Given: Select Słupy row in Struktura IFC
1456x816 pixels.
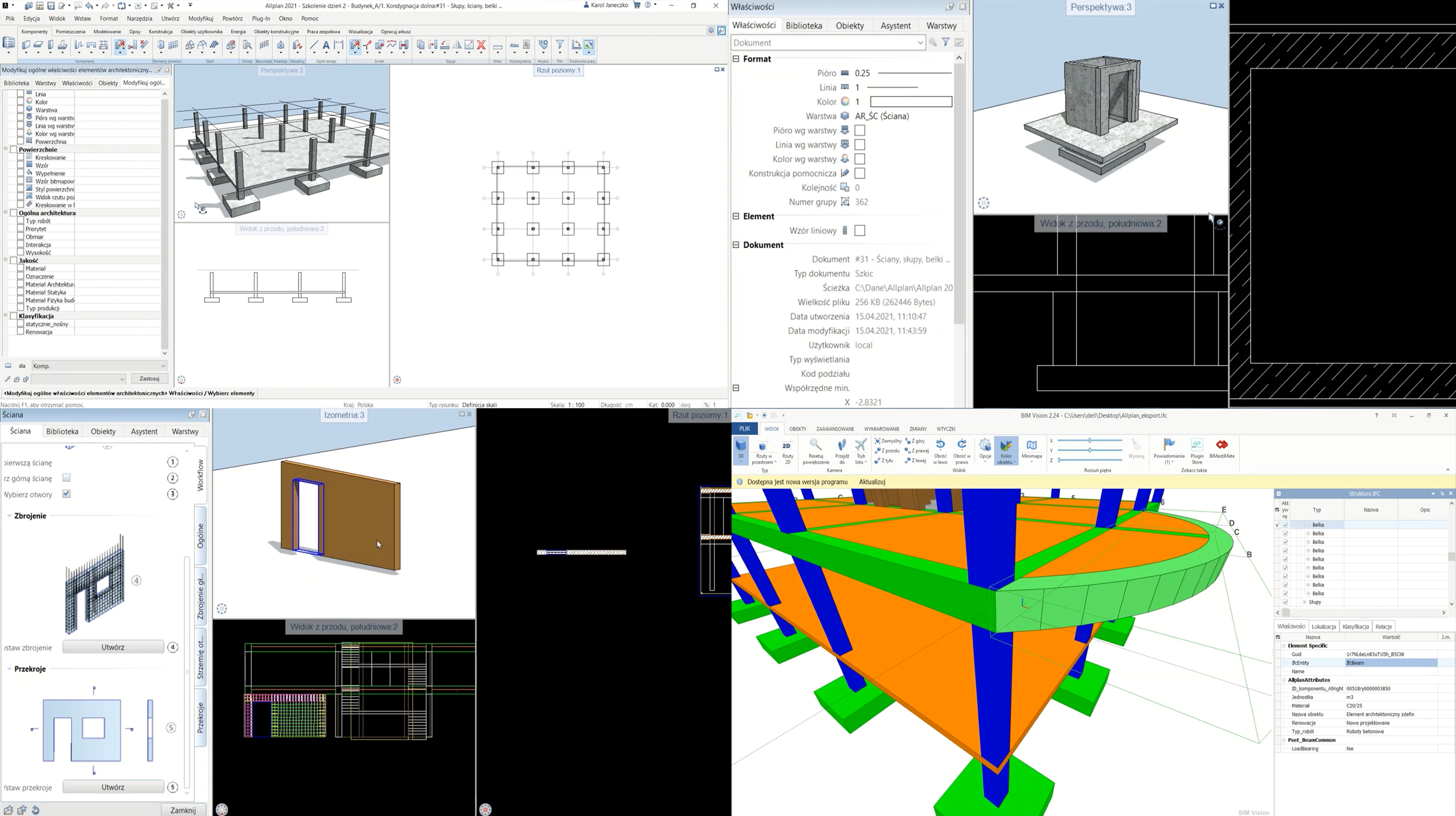Looking at the screenshot, I should (1315, 602).
